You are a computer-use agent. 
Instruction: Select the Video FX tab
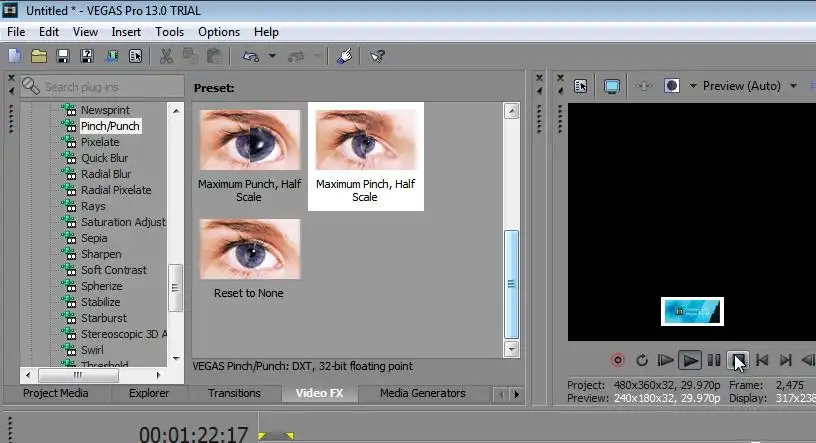pyautogui.click(x=320, y=393)
